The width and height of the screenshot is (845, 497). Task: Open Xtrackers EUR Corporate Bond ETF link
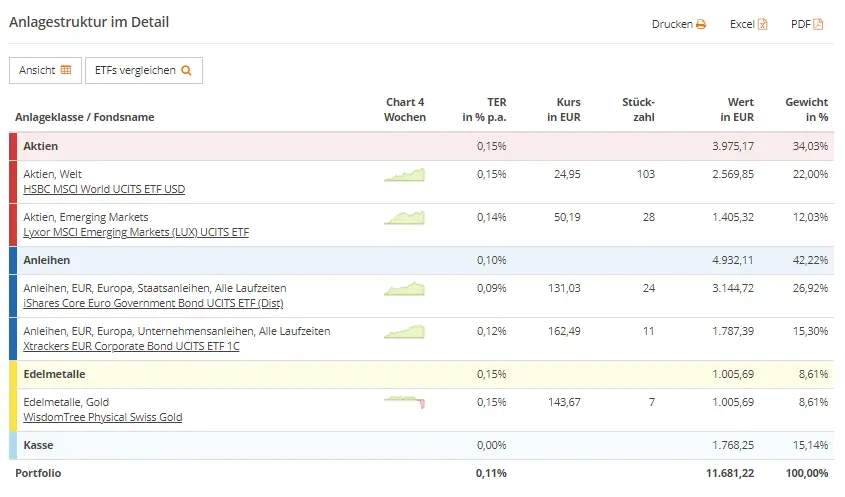(x=131, y=346)
